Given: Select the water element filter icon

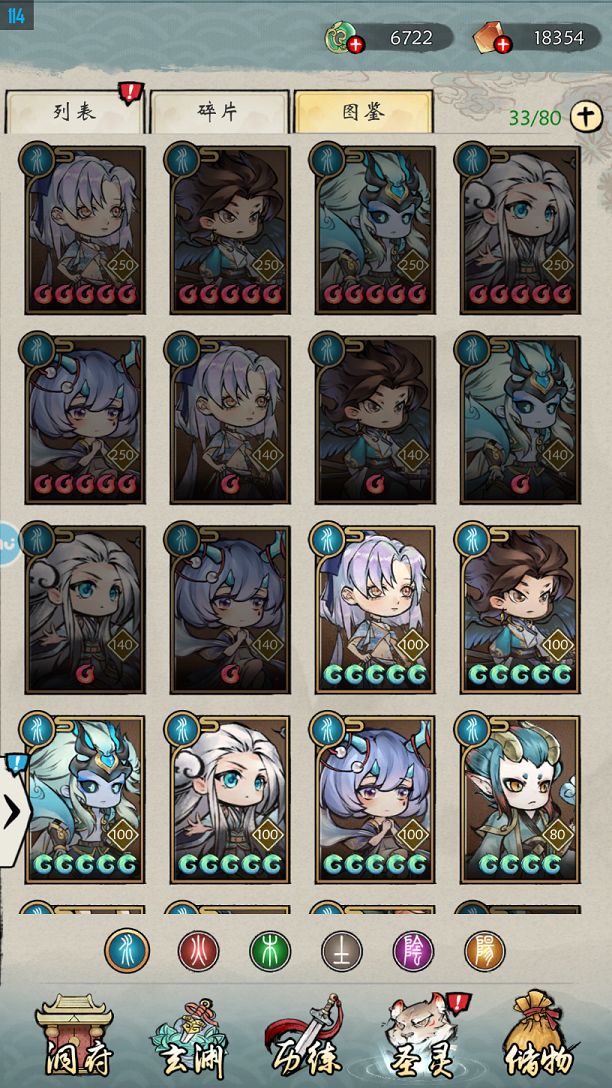Looking at the screenshot, I should [x=128, y=951].
